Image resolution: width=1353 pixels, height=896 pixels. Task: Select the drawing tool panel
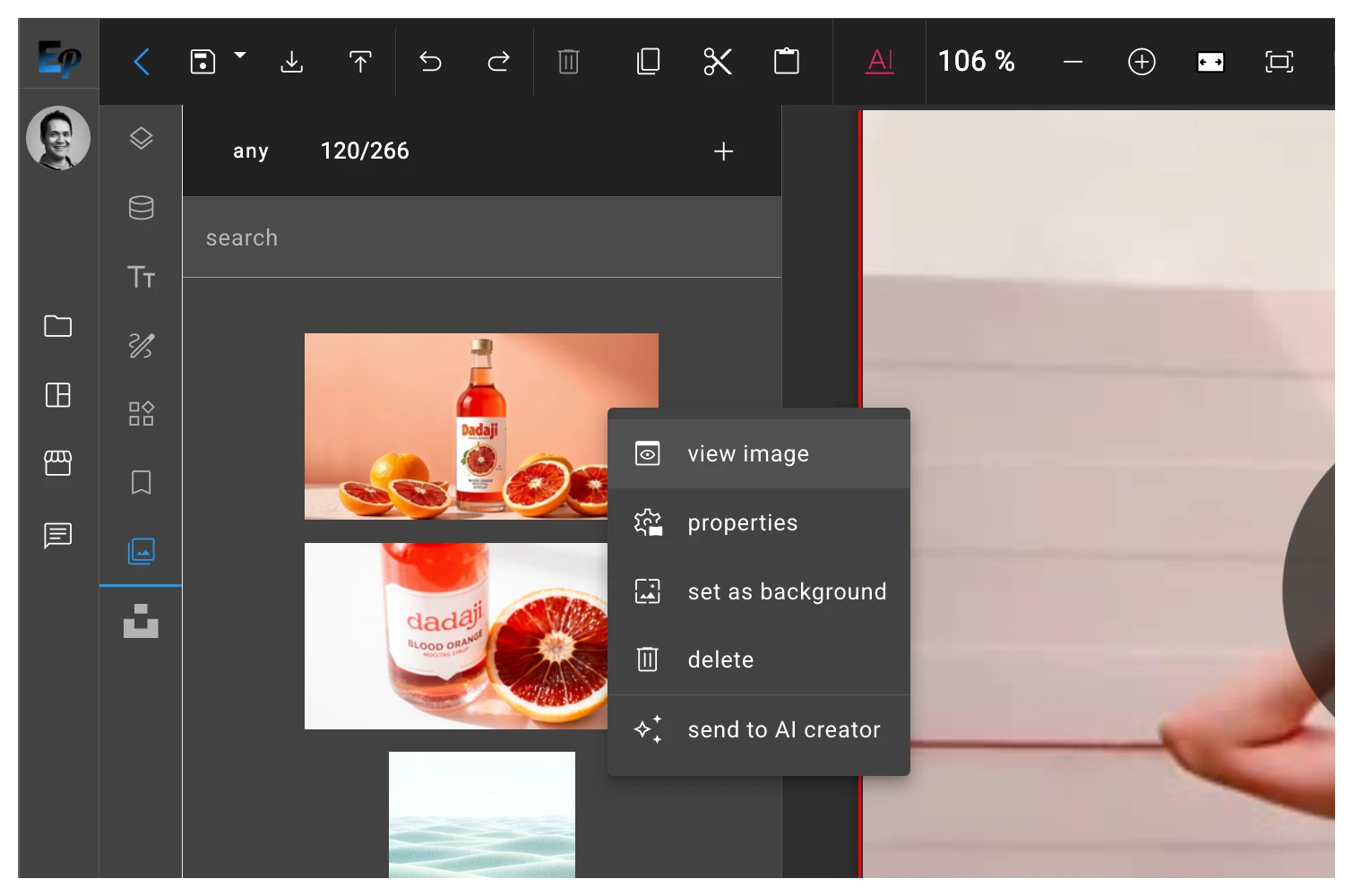(x=141, y=347)
